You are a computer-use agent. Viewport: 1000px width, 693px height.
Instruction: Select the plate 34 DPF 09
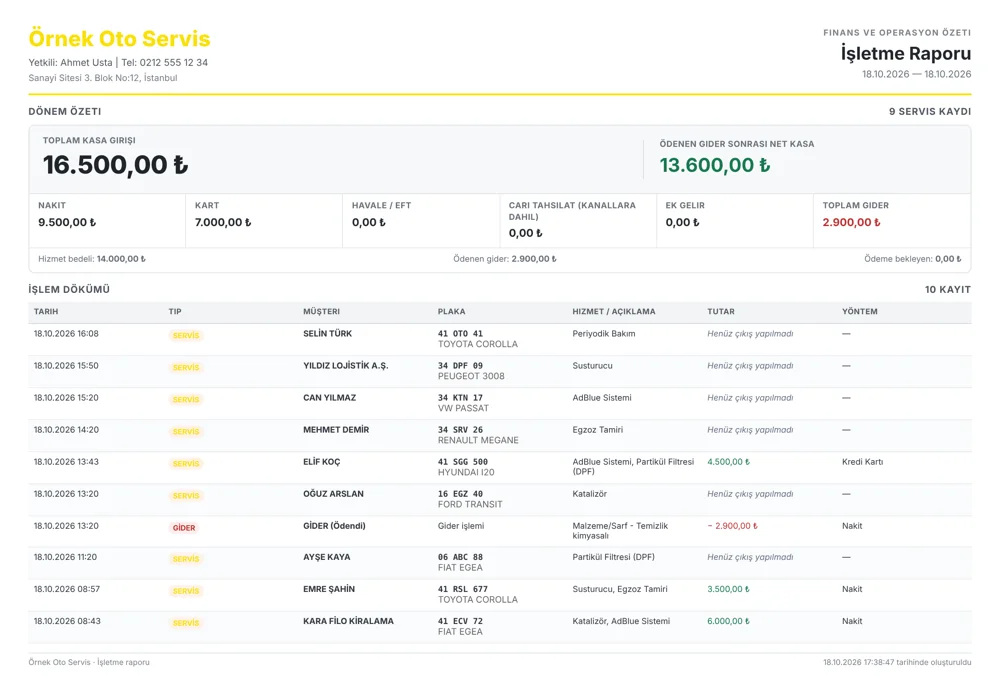pos(460,366)
